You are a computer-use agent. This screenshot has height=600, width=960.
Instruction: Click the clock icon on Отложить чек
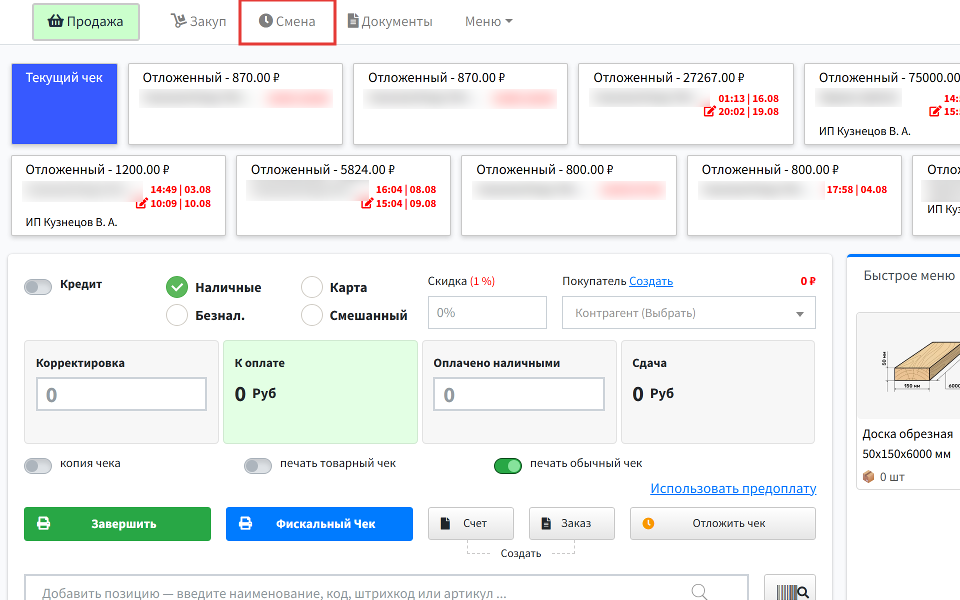click(648, 523)
